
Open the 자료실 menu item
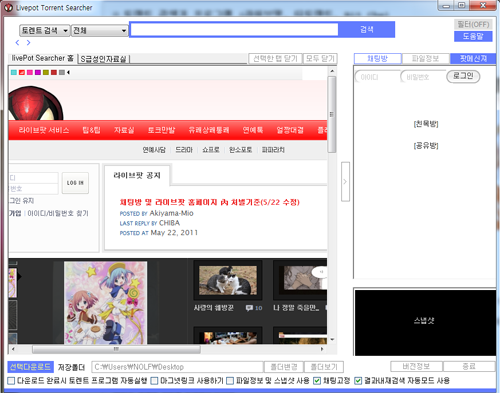point(124,130)
